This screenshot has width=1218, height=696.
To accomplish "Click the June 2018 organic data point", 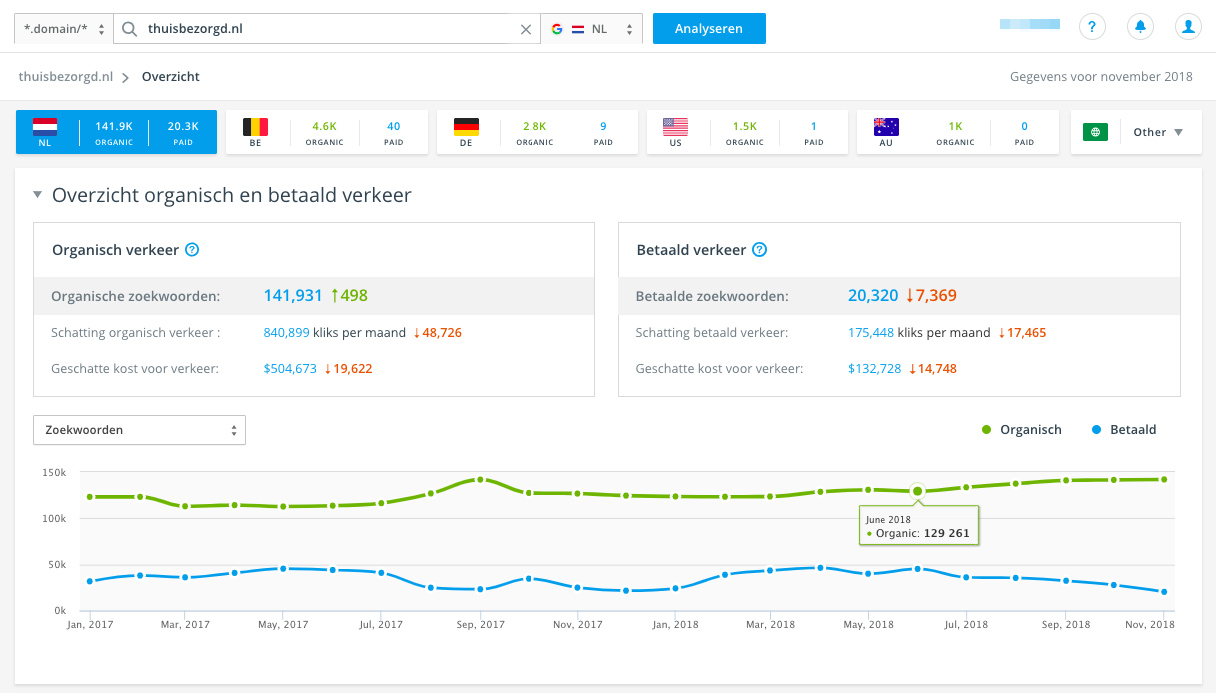I will coord(917,491).
